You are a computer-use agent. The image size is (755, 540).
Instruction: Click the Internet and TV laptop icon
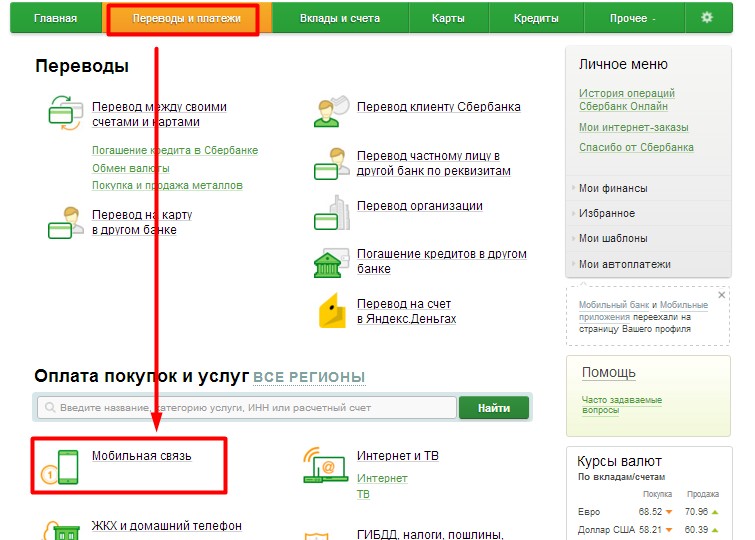coord(325,465)
